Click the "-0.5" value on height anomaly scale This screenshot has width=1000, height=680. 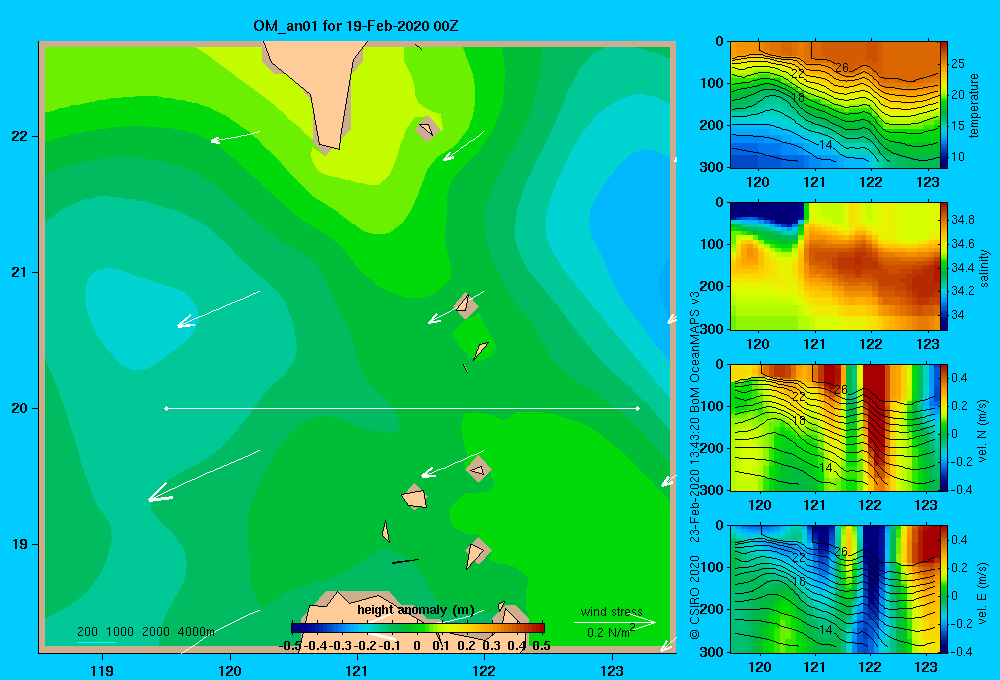point(290,646)
